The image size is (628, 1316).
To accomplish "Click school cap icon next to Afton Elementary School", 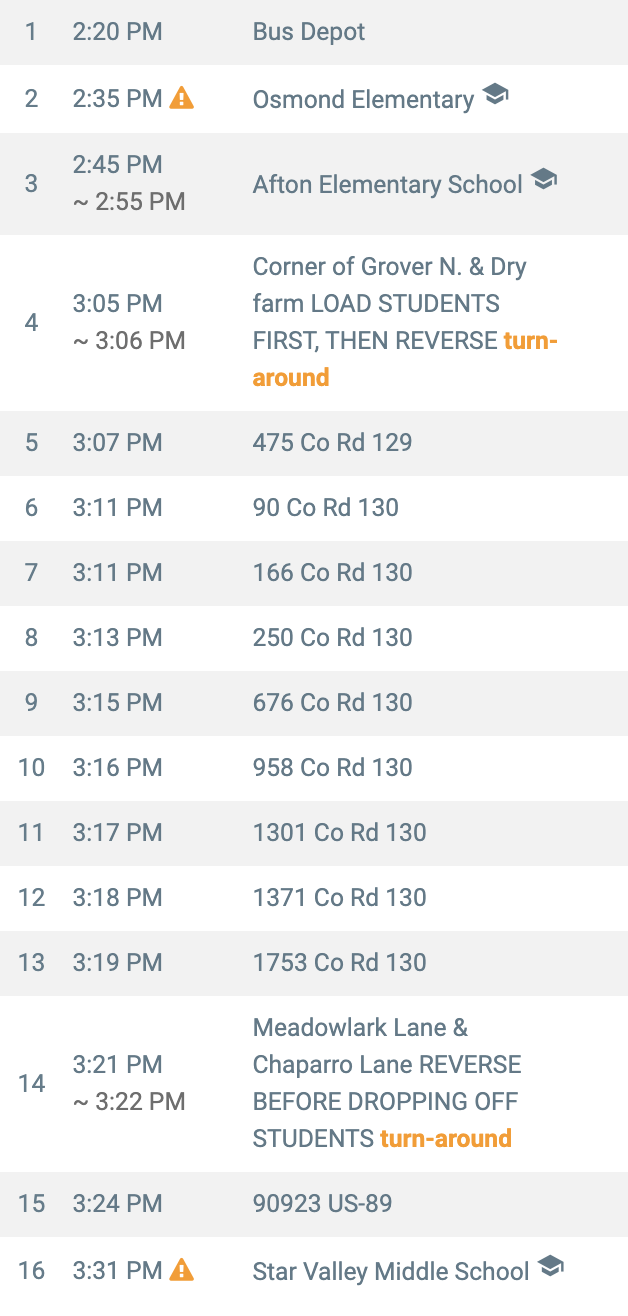I will (x=543, y=181).
